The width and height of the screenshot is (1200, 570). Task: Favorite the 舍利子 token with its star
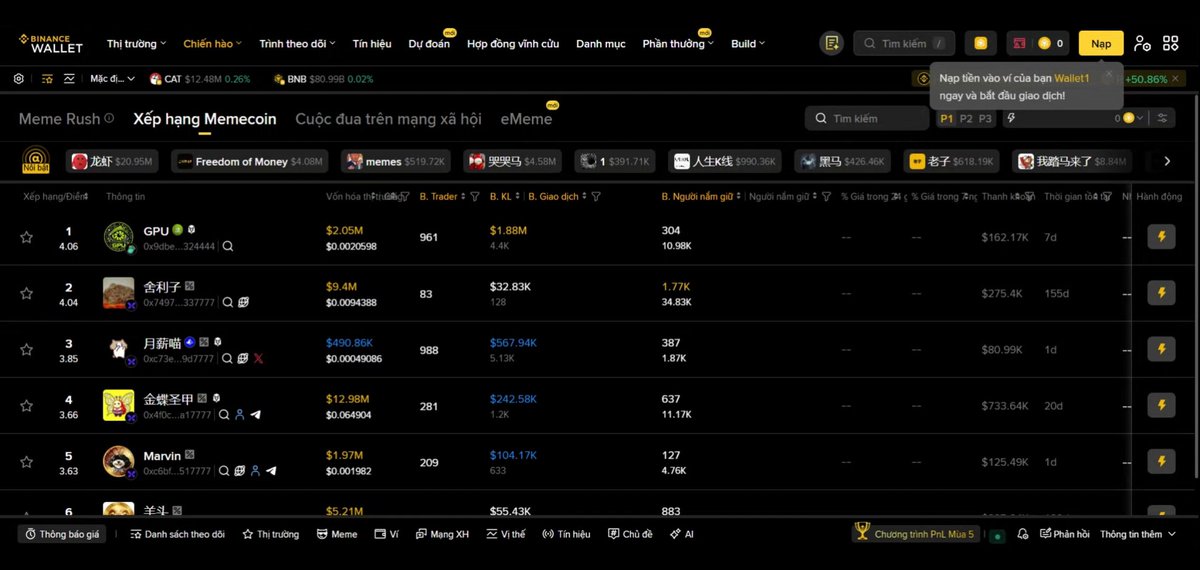[x=26, y=293]
